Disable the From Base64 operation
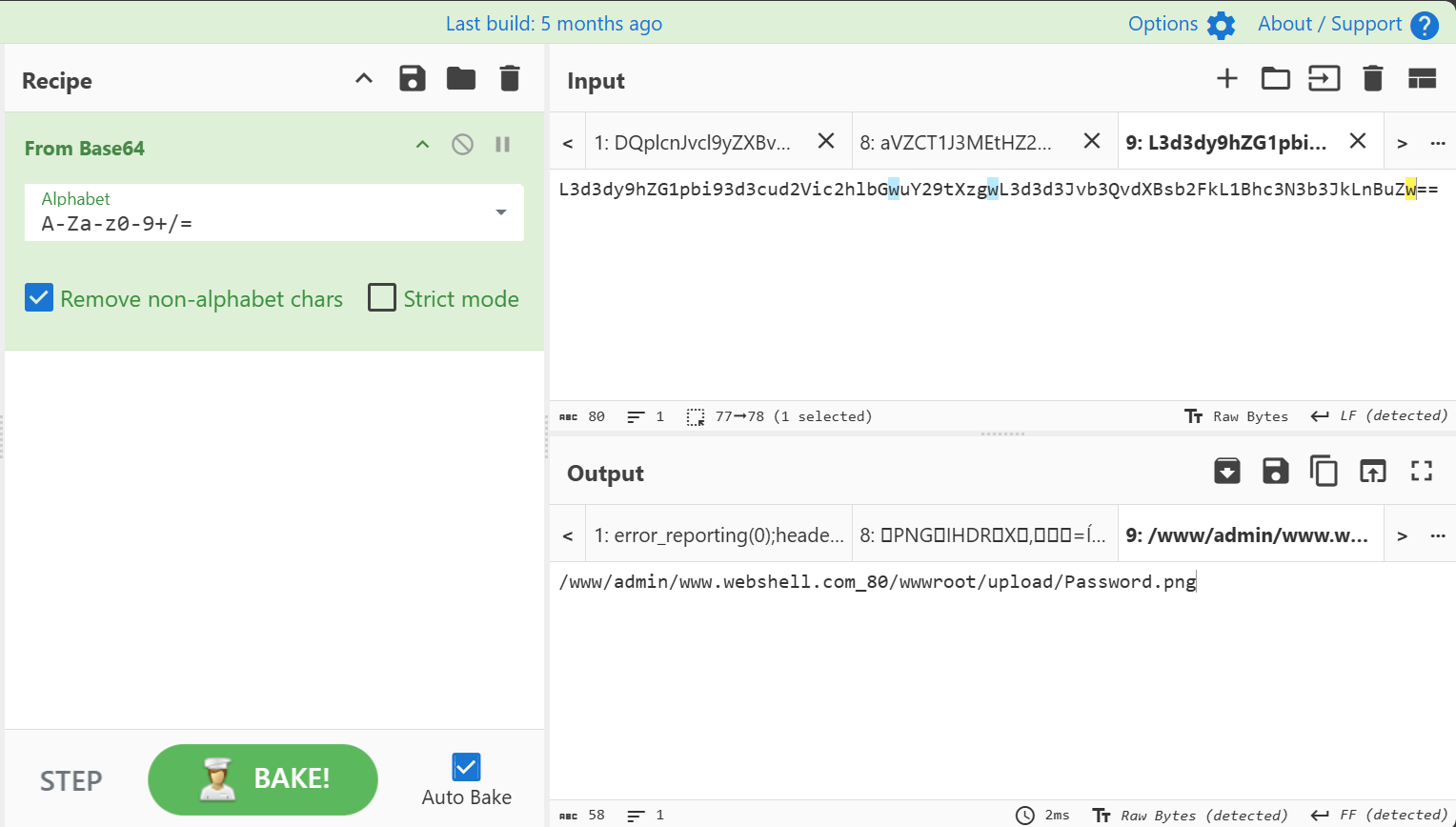Image resolution: width=1456 pixels, height=827 pixels. tap(462, 145)
